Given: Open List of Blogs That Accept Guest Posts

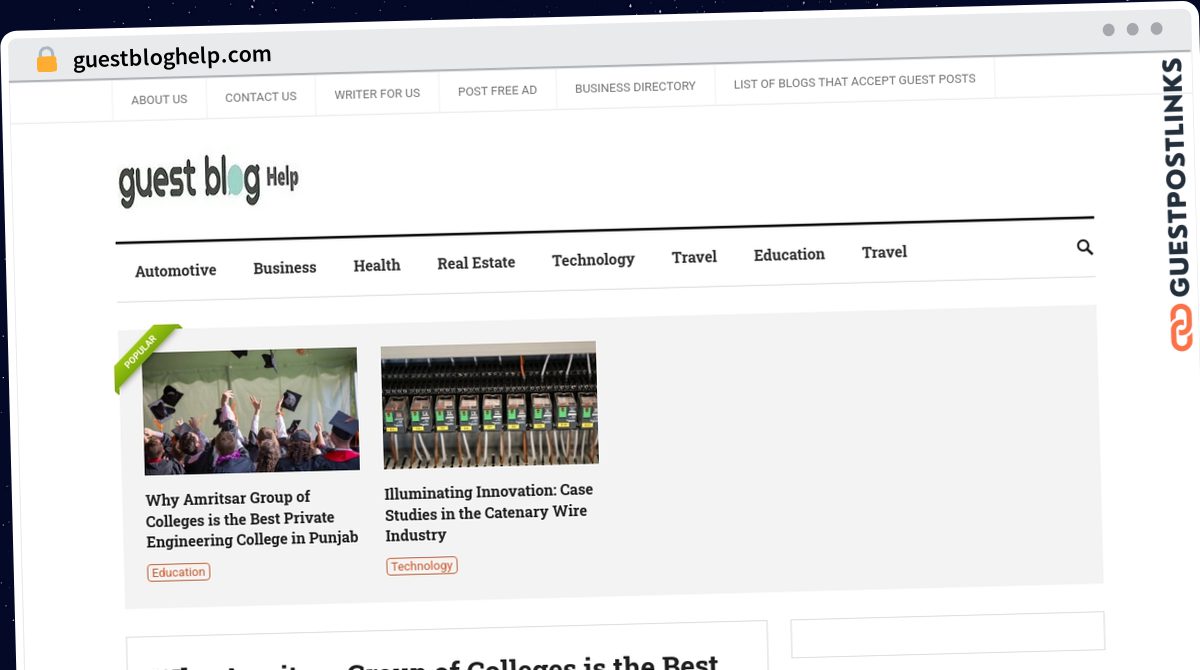Looking at the screenshot, I should tap(854, 81).
